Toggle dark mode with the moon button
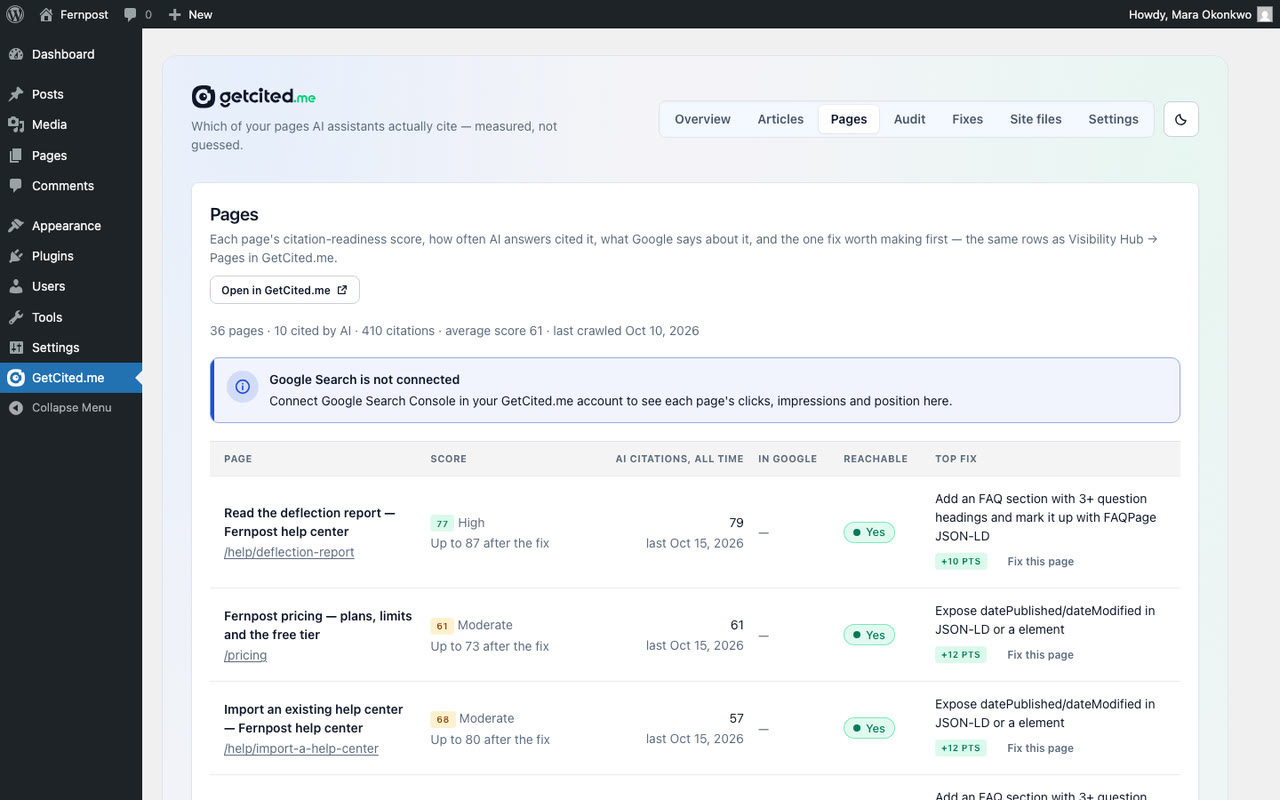Viewport: 1280px width, 800px height. click(x=1181, y=119)
